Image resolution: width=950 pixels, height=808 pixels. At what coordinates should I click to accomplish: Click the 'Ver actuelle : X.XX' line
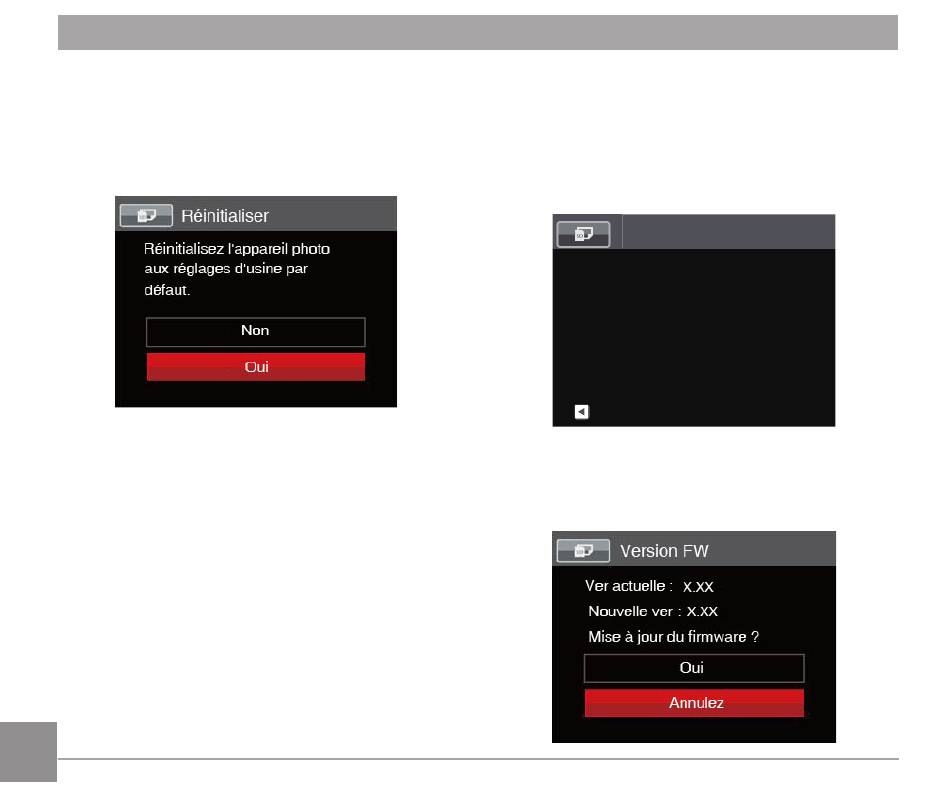pos(649,586)
